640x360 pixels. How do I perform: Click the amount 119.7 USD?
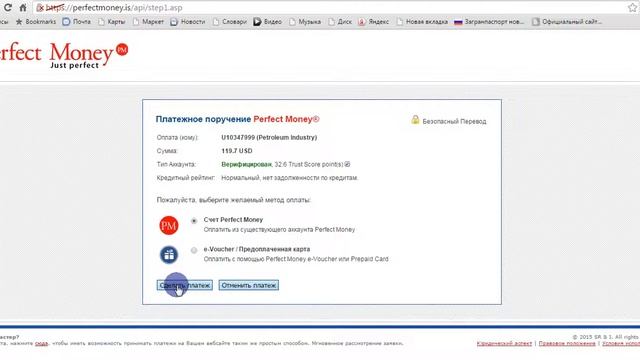coord(237,151)
